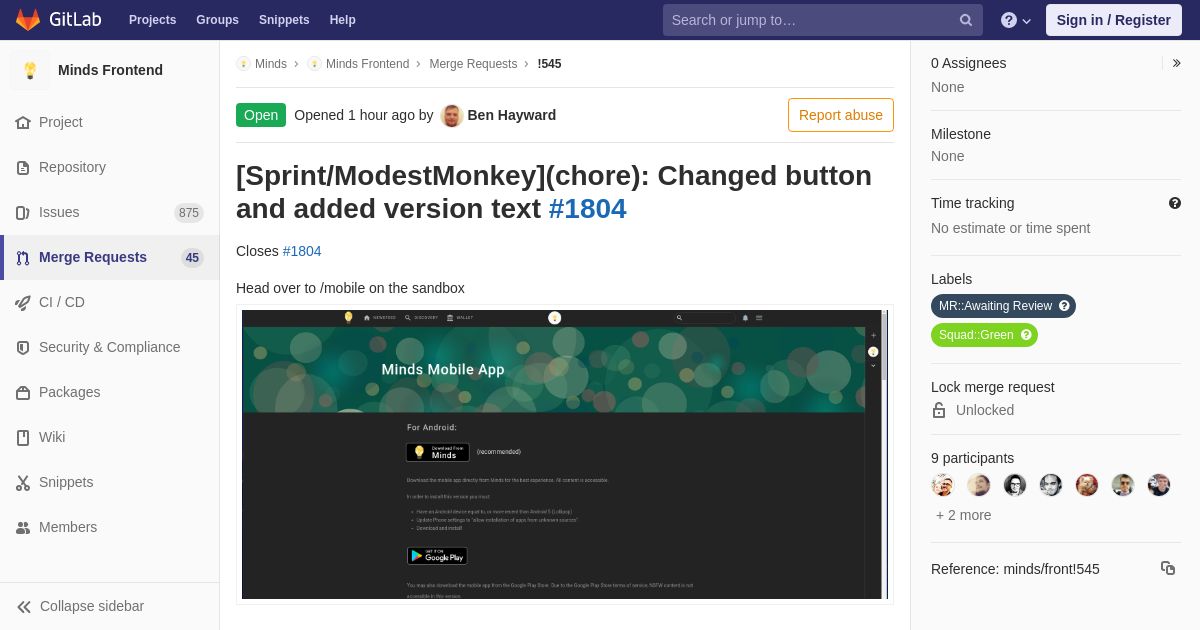1200x630 pixels.
Task: Select Issues in the sidebar
Action: tap(110, 212)
